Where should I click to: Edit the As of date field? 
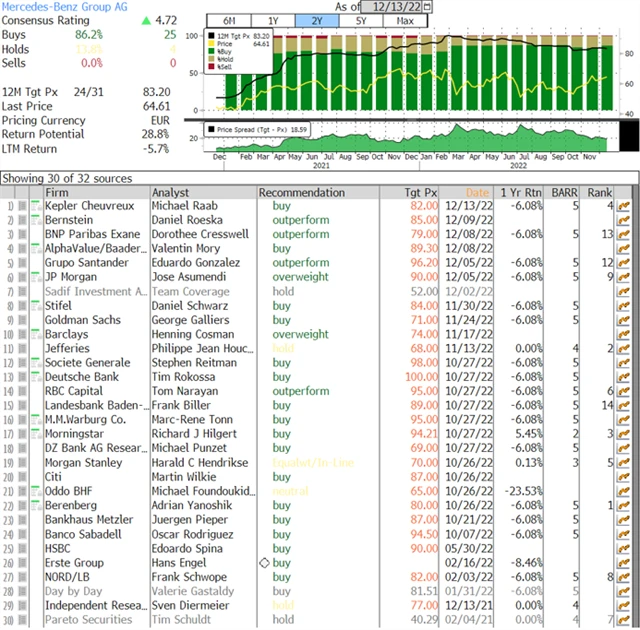(390, 7)
